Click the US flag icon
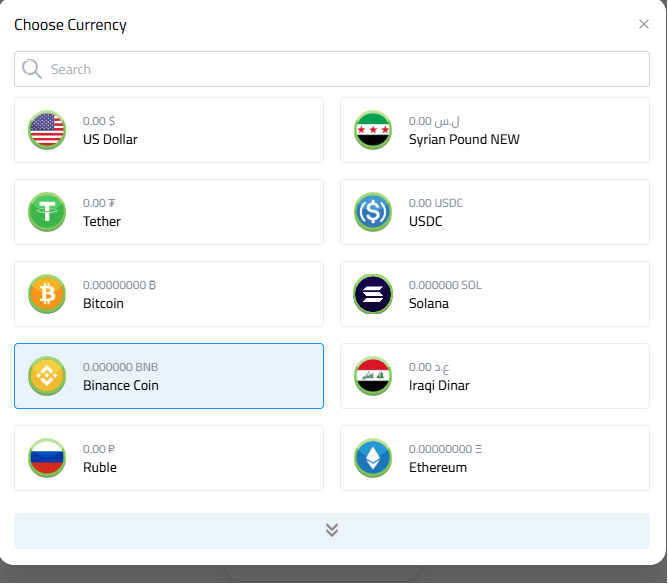Image resolution: width=668 pixels, height=584 pixels. 47,130
